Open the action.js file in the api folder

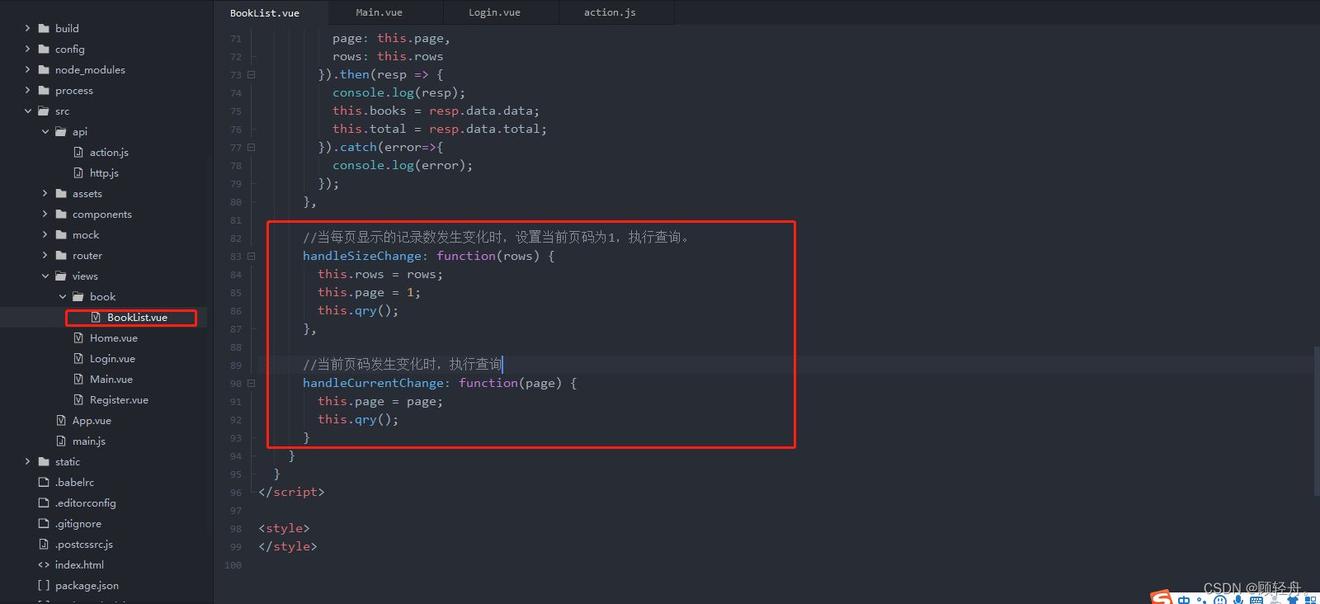pyautogui.click(x=108, y=152)
